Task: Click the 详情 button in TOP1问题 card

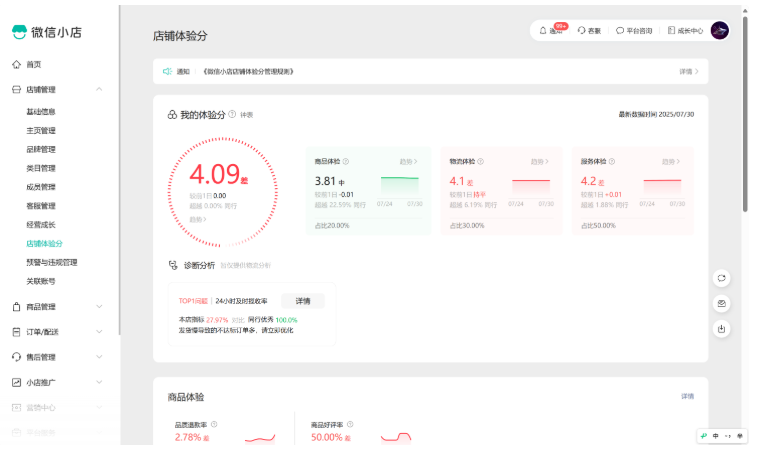Action: click(302, 300)
